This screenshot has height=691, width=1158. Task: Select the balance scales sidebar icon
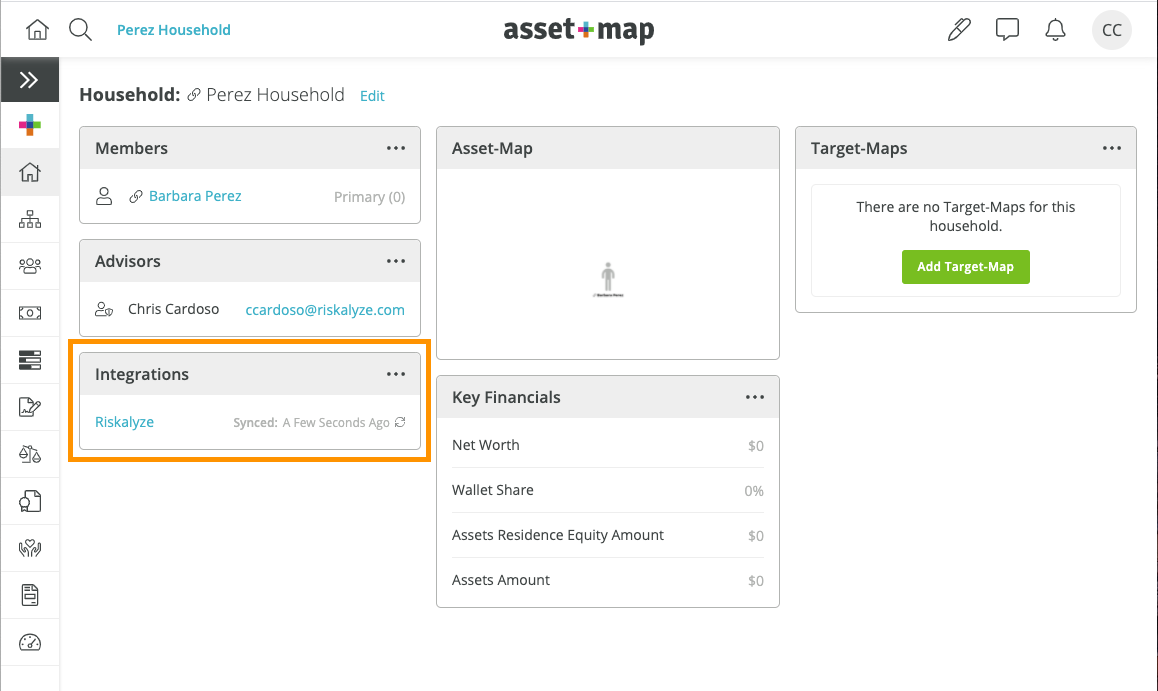pos(30,454)
